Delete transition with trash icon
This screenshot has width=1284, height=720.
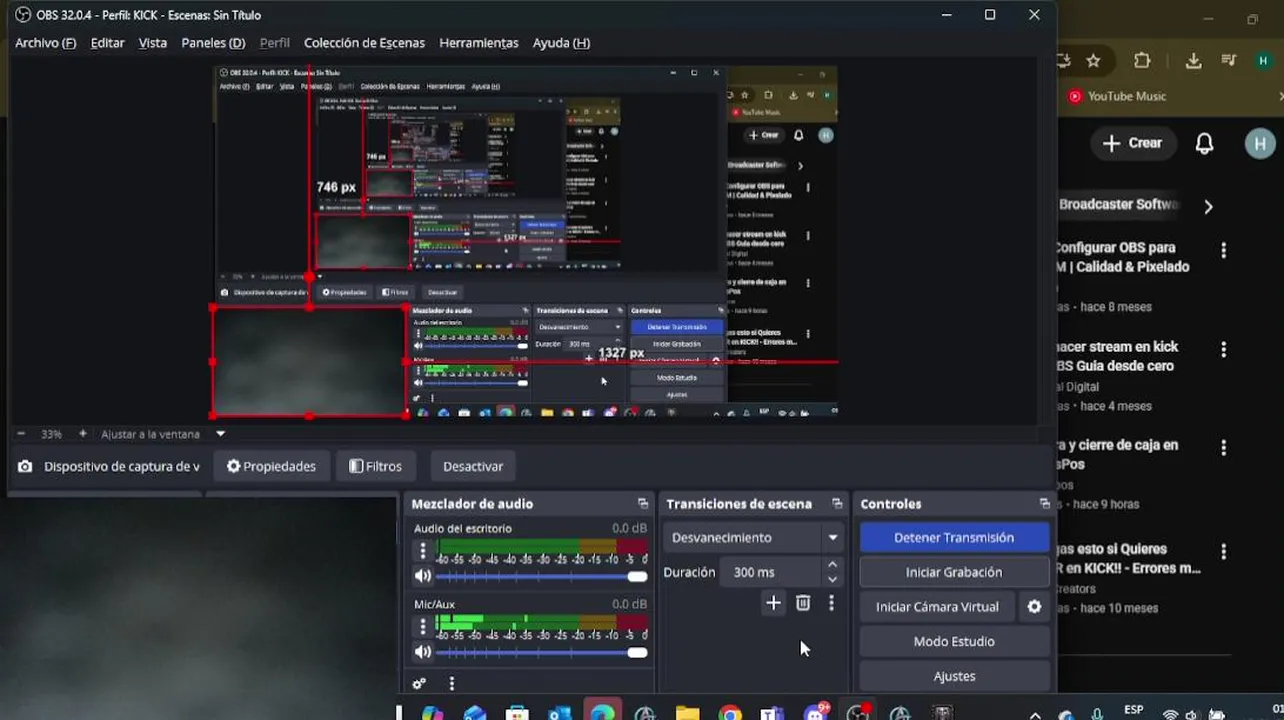pyautogui.click(x=802, y=603)
